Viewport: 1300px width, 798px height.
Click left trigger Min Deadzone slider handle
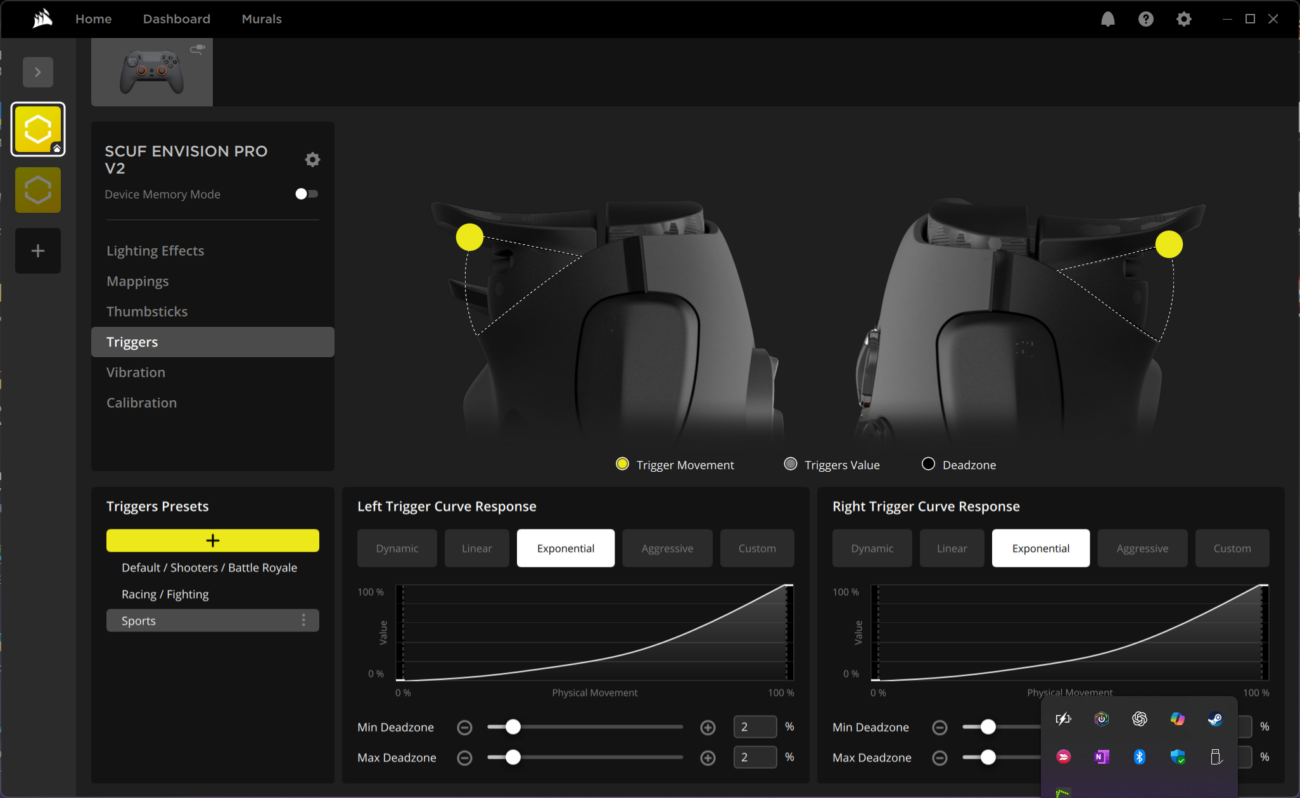coord(513,727)
